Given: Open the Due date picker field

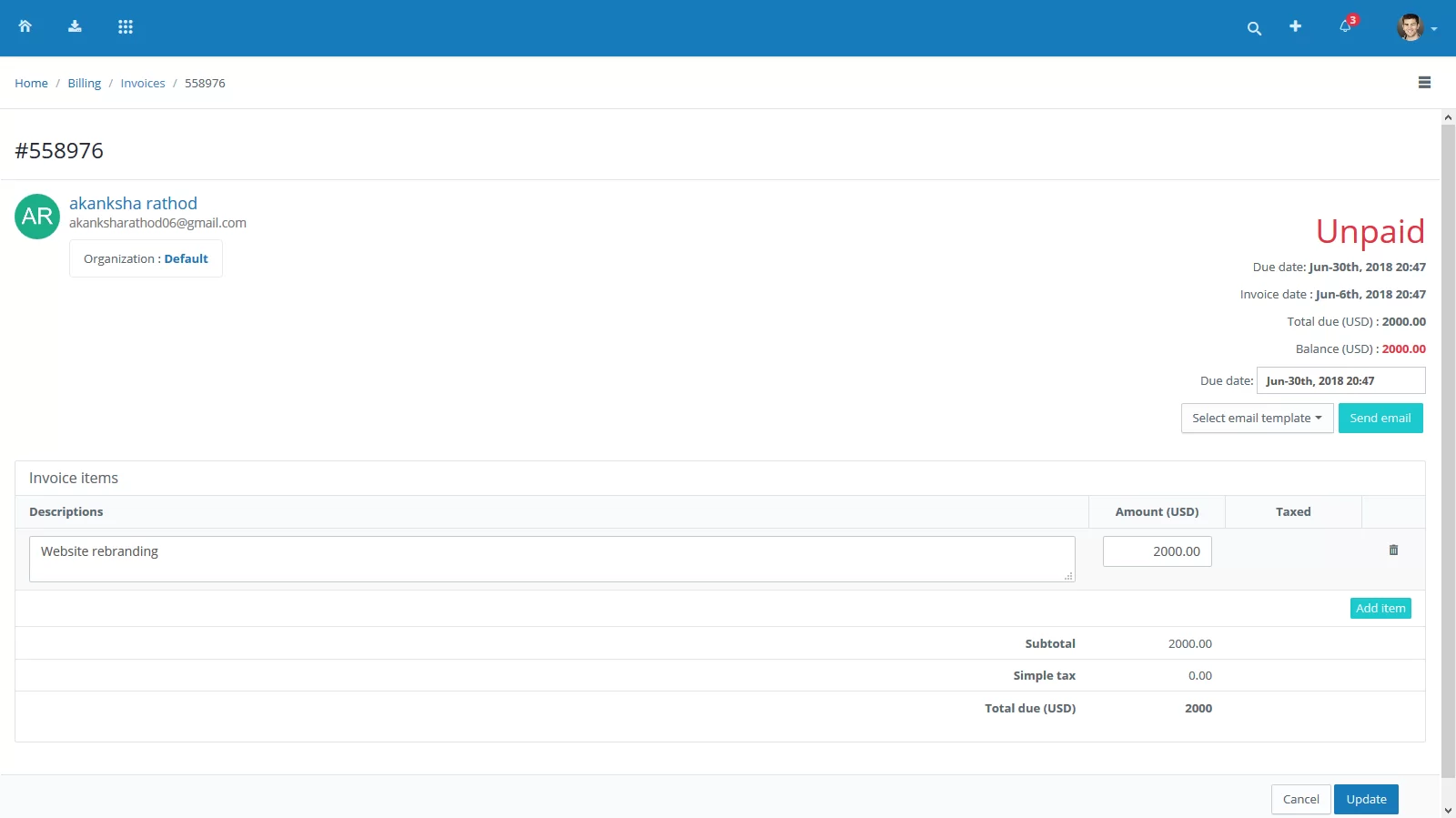Looking at the screenshot, I should pos(1340,381).
